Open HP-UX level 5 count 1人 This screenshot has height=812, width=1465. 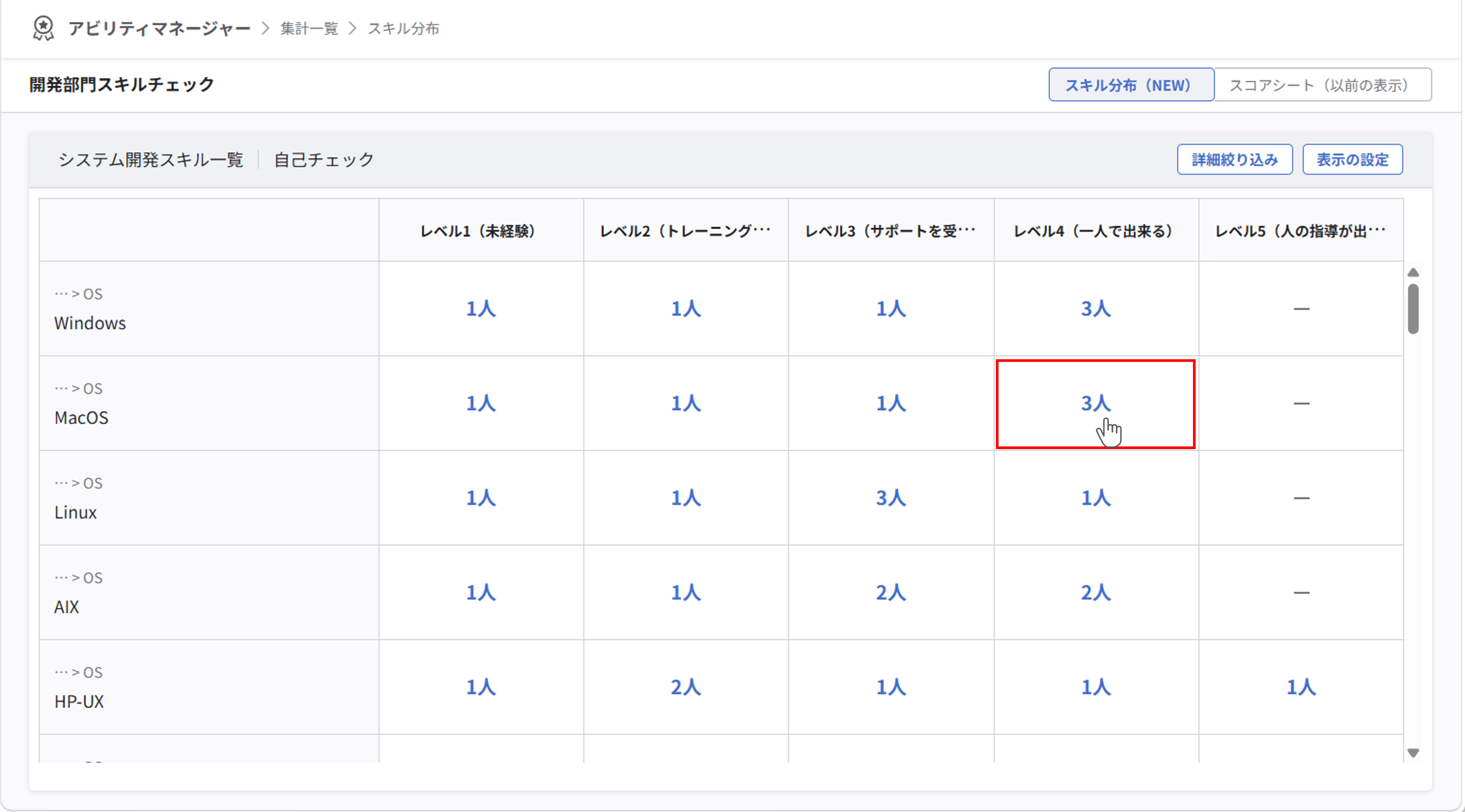coord(1301,687)
